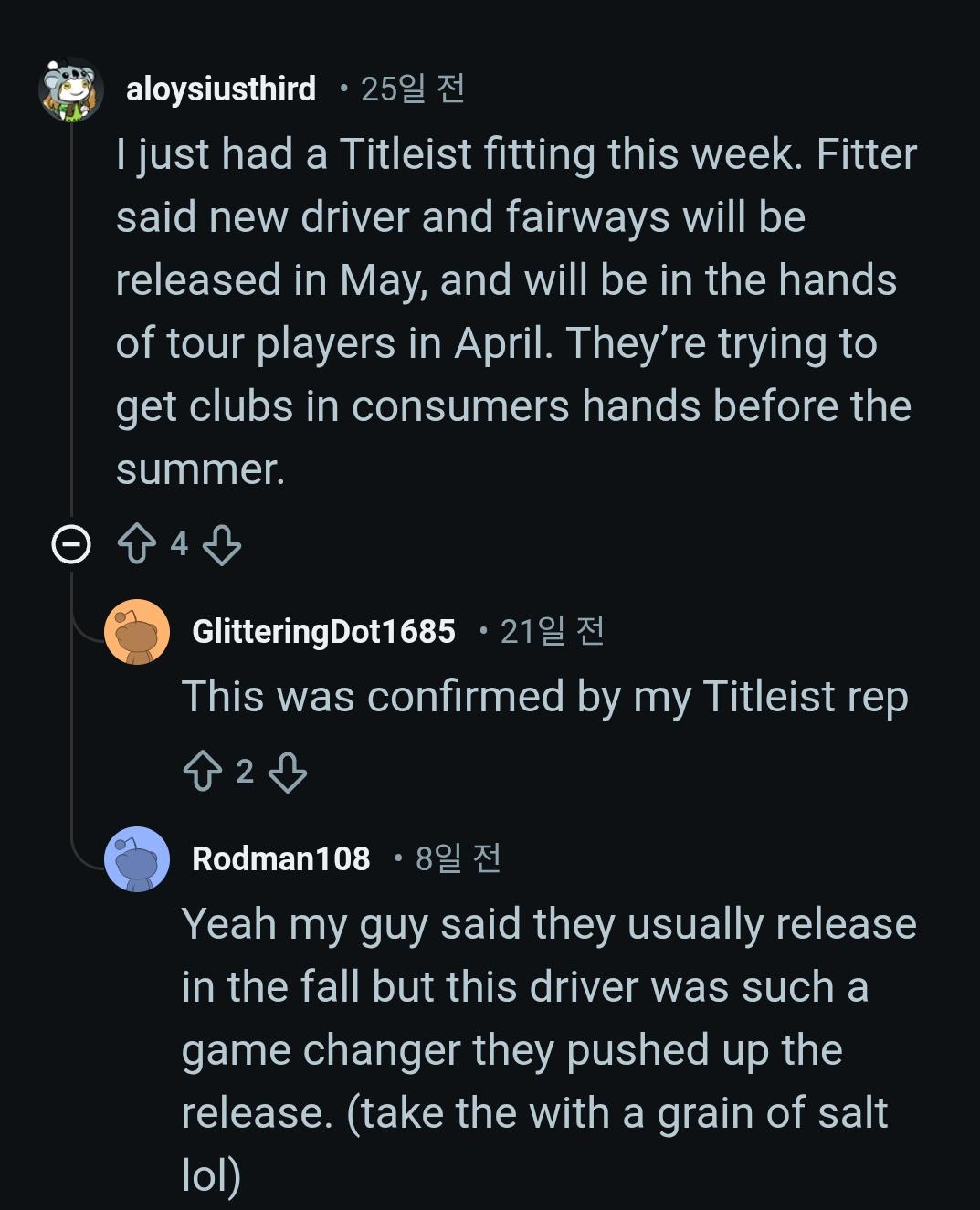Tap the 8일 전 timestamp
The width and height of the screenshot is (980, 1210).
pyautogui.click(x=458, y=858)
